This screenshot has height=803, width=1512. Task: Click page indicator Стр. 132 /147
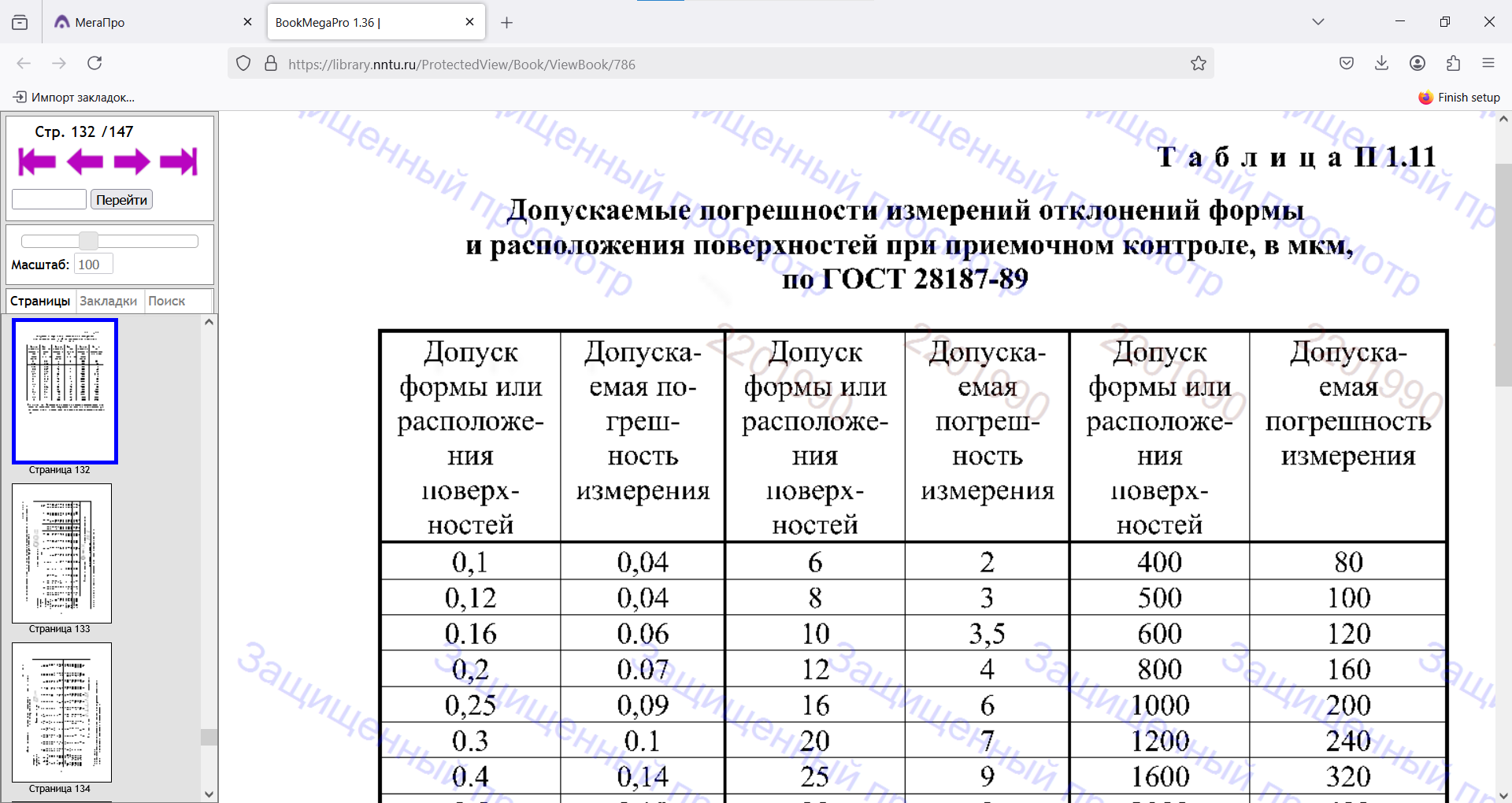pos(84,131)
